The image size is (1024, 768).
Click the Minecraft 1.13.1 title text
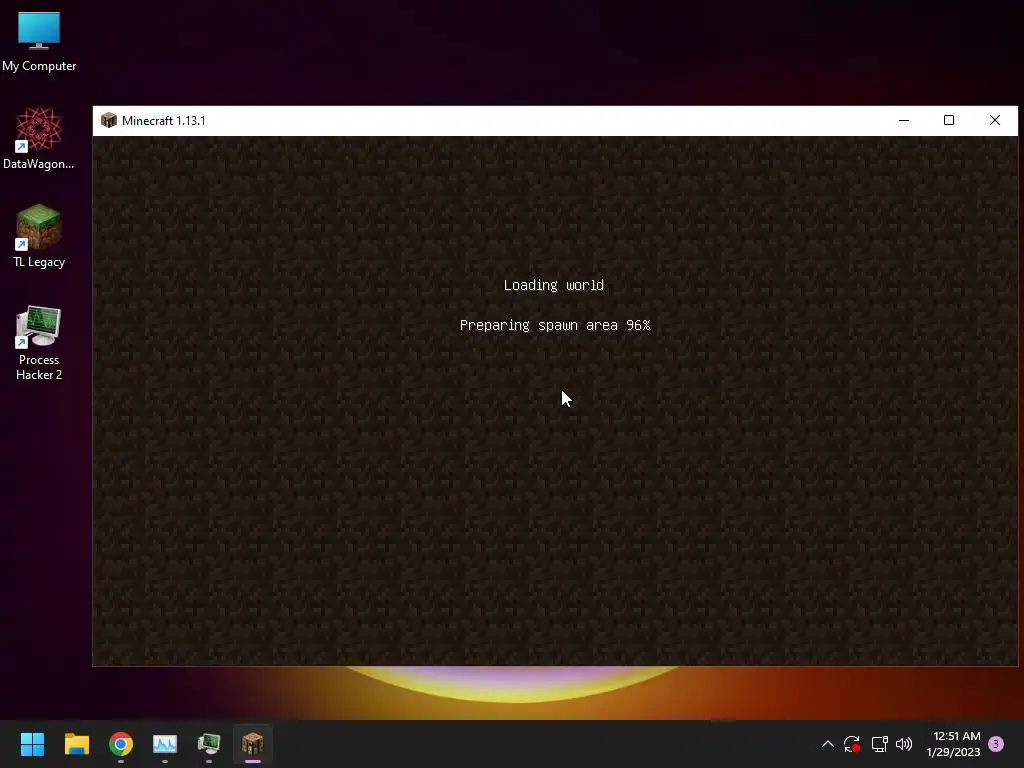(x=164, y=121)
